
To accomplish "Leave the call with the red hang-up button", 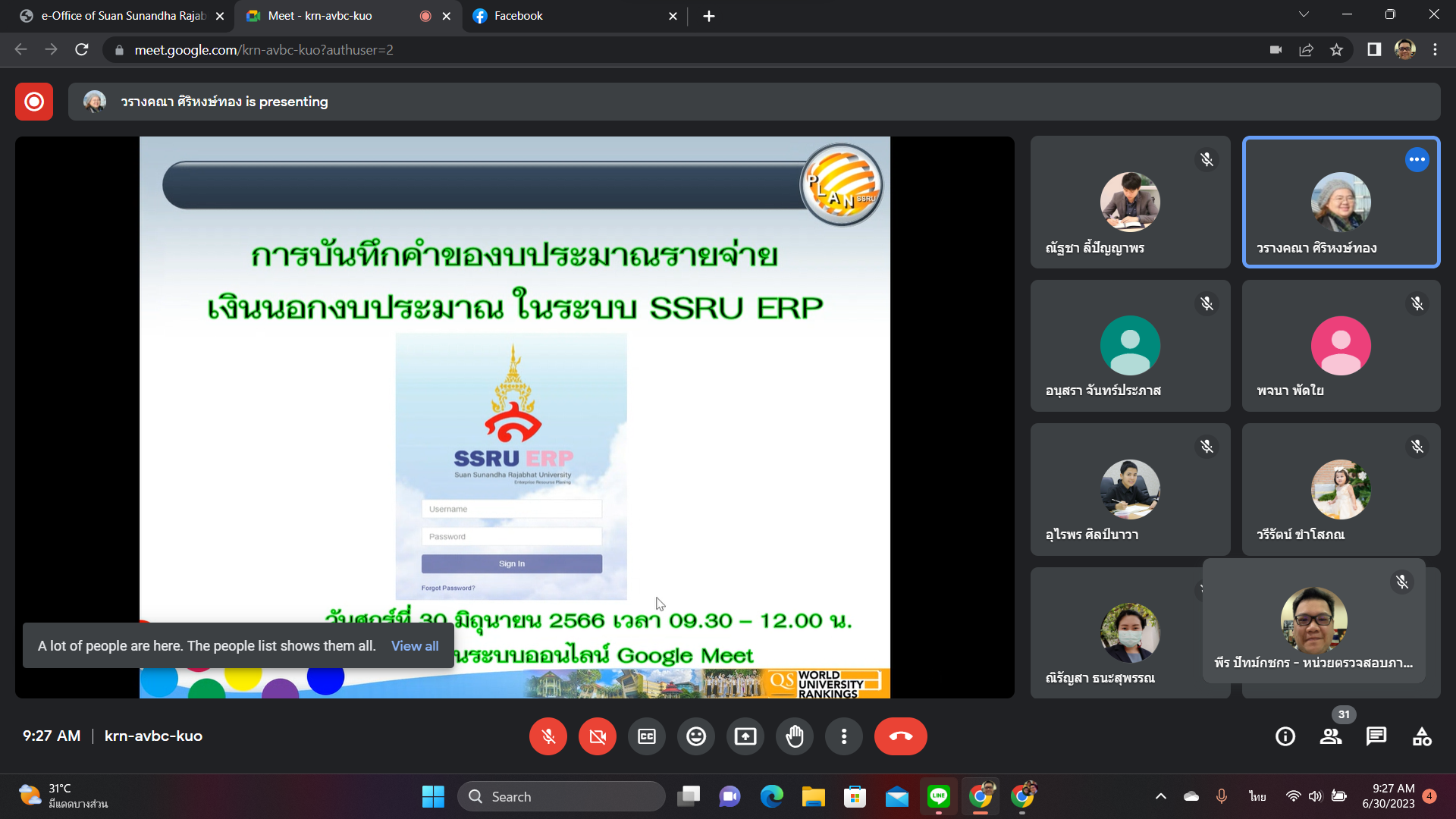I will (x=900, y=736).
